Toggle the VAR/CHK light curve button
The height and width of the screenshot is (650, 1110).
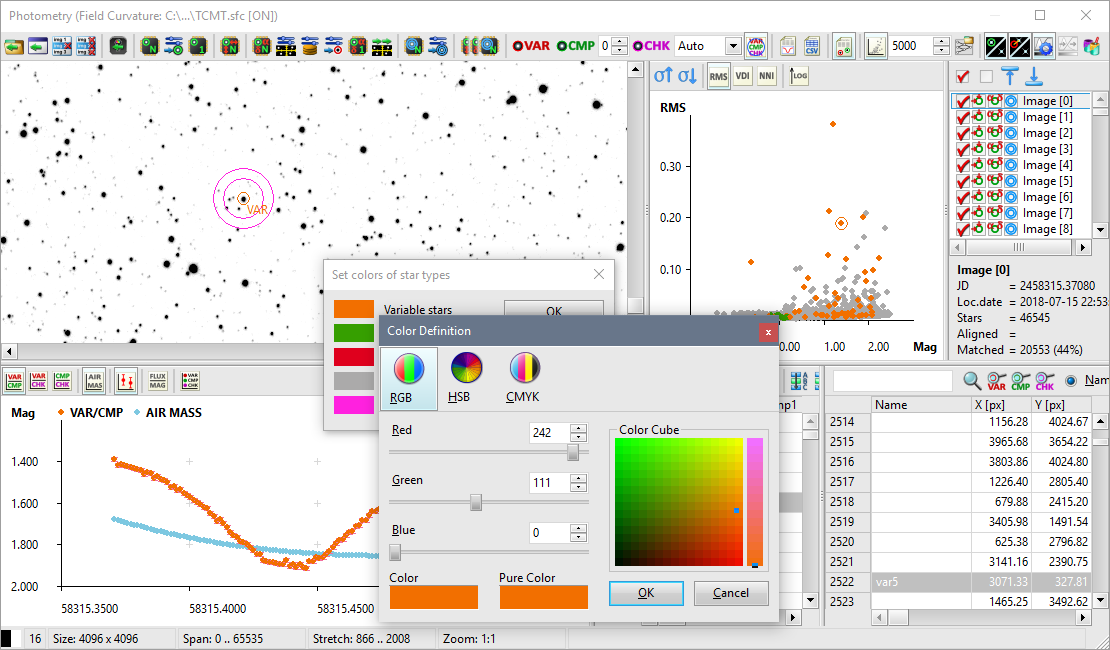[x=38, y=381]
